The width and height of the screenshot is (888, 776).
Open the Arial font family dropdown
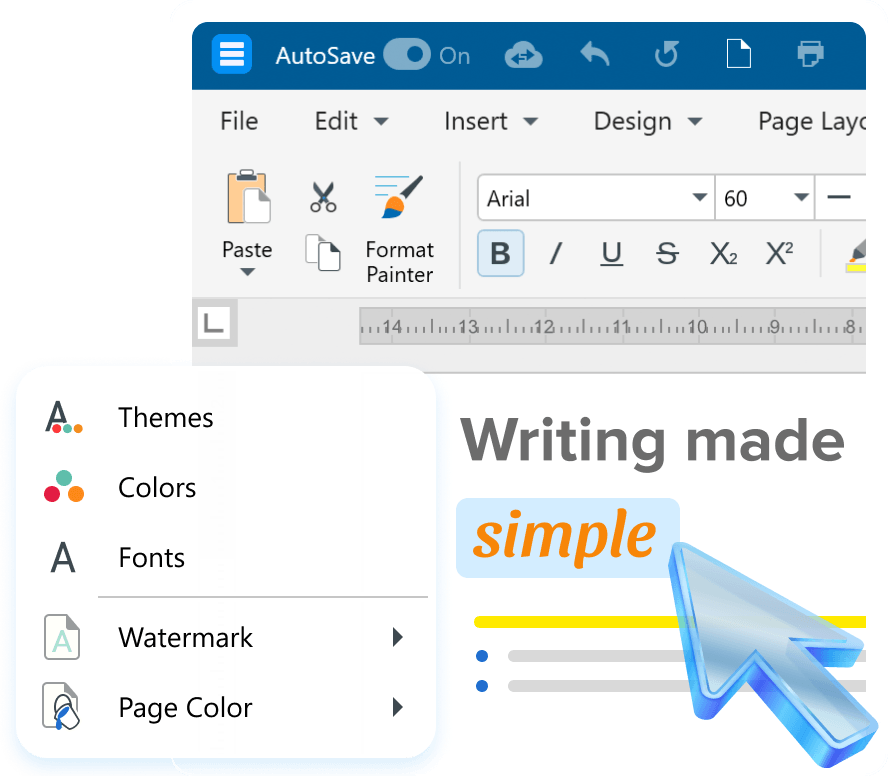click(700, 198)
